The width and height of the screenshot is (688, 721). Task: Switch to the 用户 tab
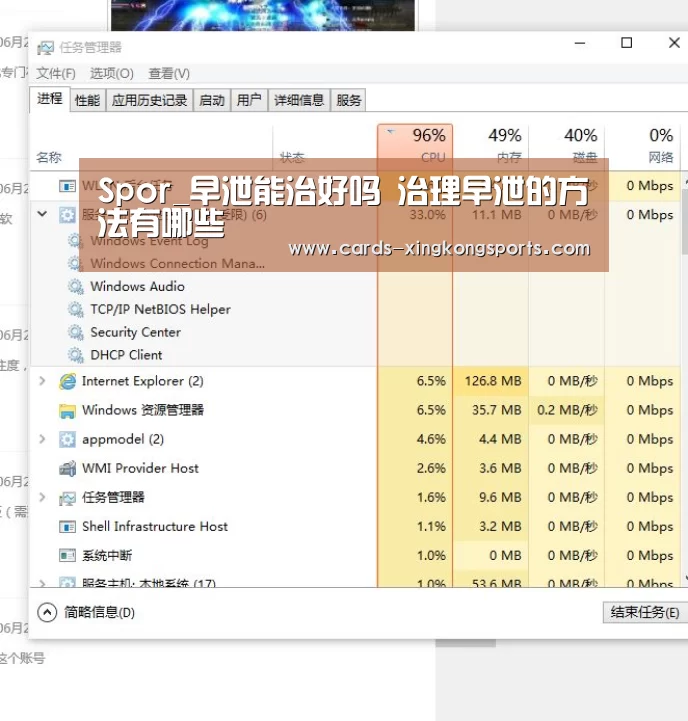pos(249,100)
